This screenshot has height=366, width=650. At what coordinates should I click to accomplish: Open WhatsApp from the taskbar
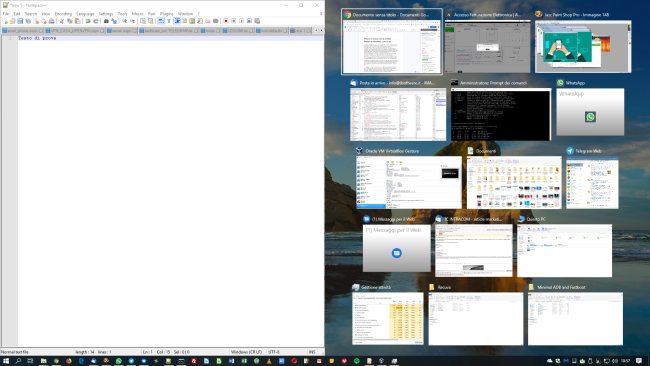point(119,361)
